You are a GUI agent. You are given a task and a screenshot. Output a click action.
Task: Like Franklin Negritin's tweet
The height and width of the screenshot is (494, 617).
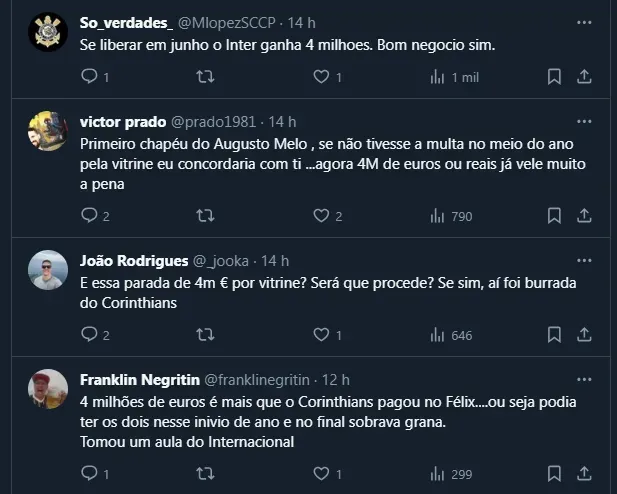click(321, 474)
